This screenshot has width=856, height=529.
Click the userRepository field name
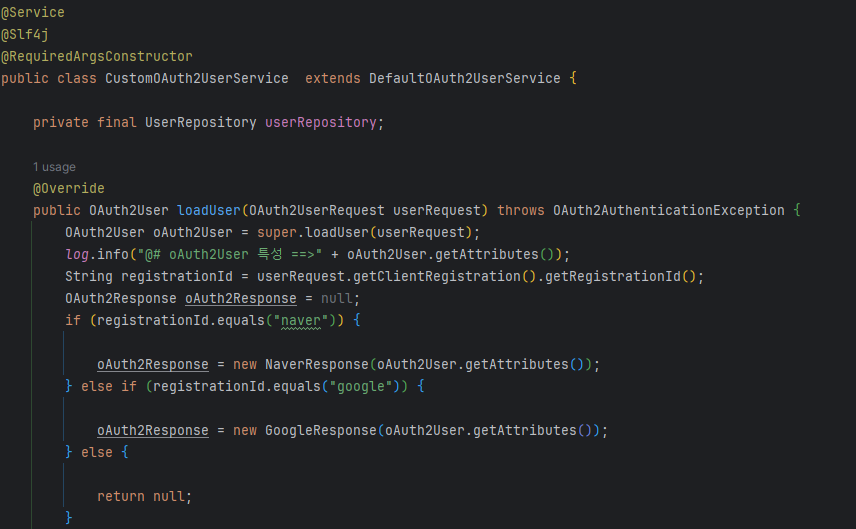pyautogui.click(x=320, y=122)
